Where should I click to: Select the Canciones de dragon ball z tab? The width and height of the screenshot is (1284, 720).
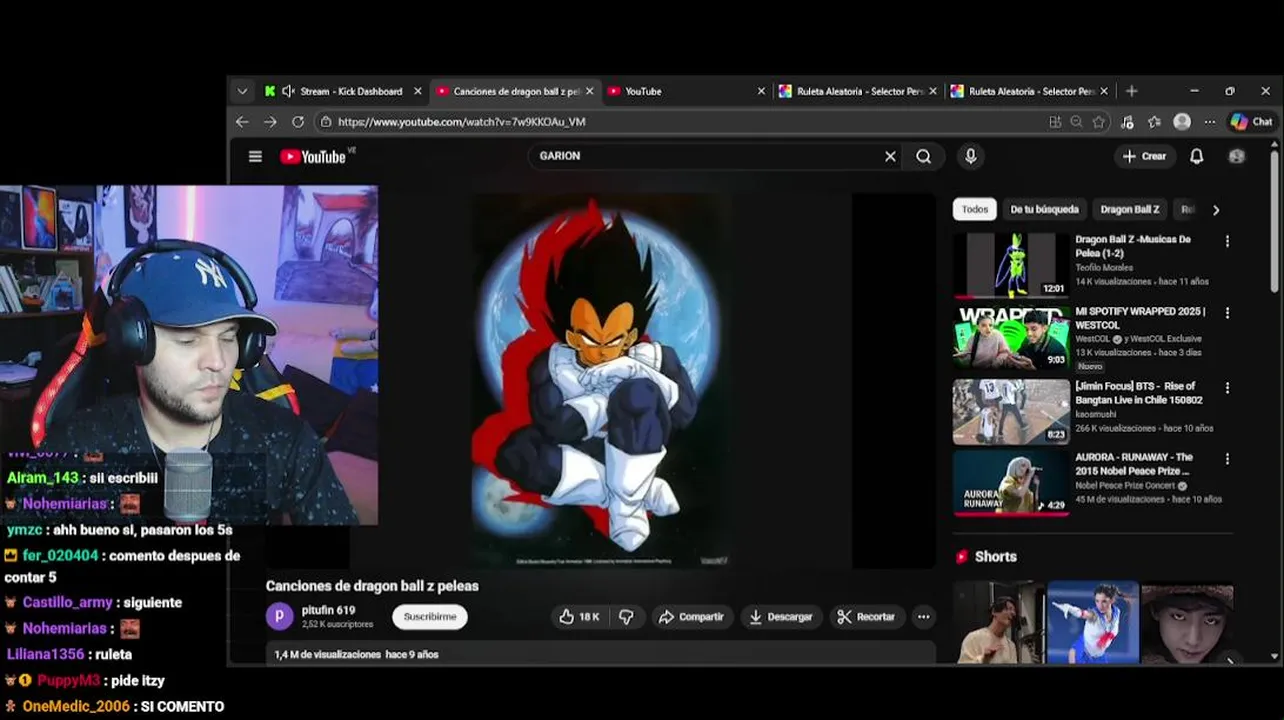pos(516,91)
